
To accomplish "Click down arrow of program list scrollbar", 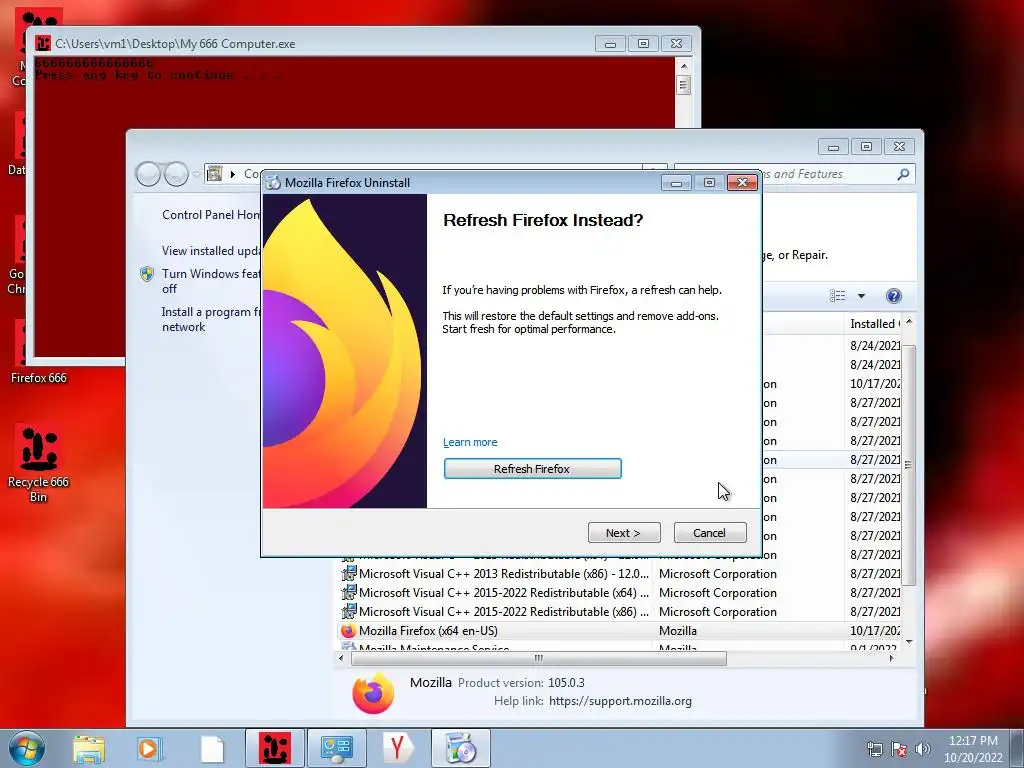I will click(908, 642).
